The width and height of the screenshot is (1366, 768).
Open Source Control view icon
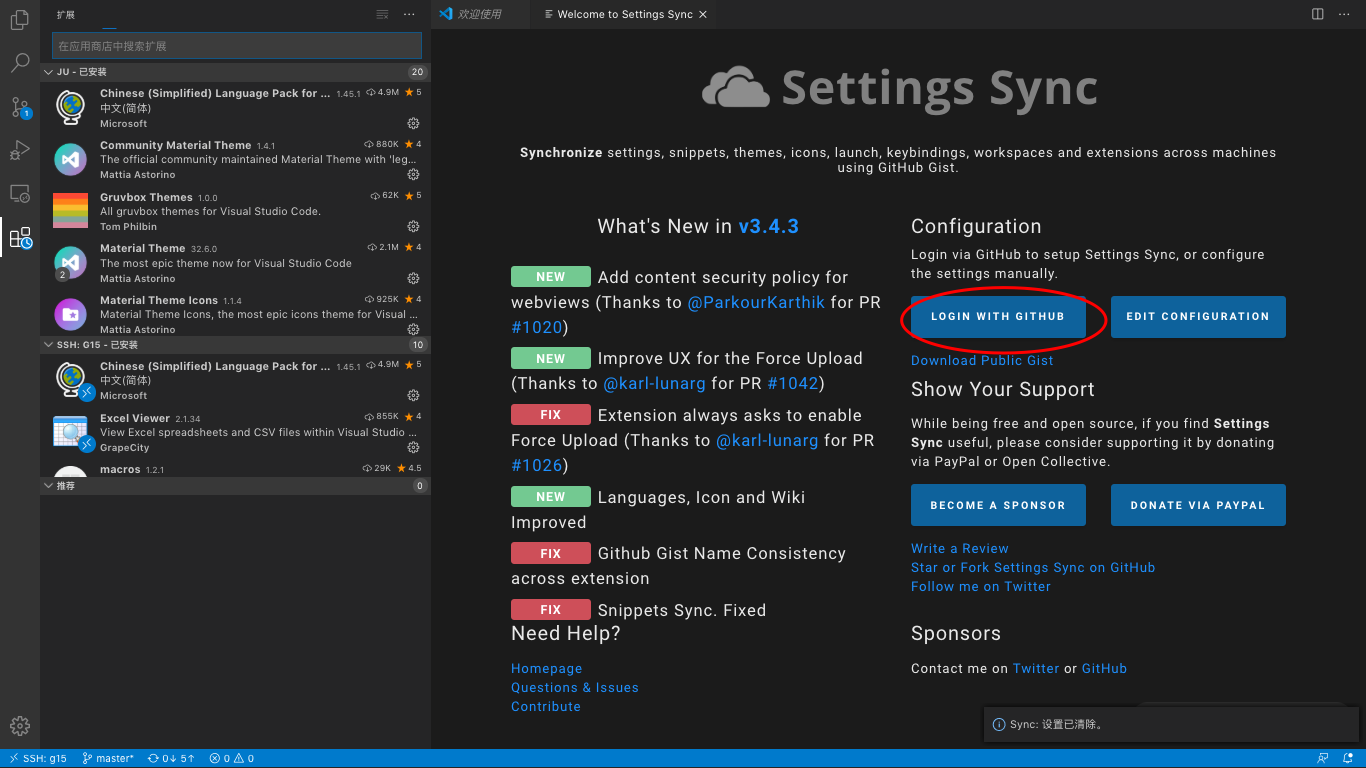19,107
